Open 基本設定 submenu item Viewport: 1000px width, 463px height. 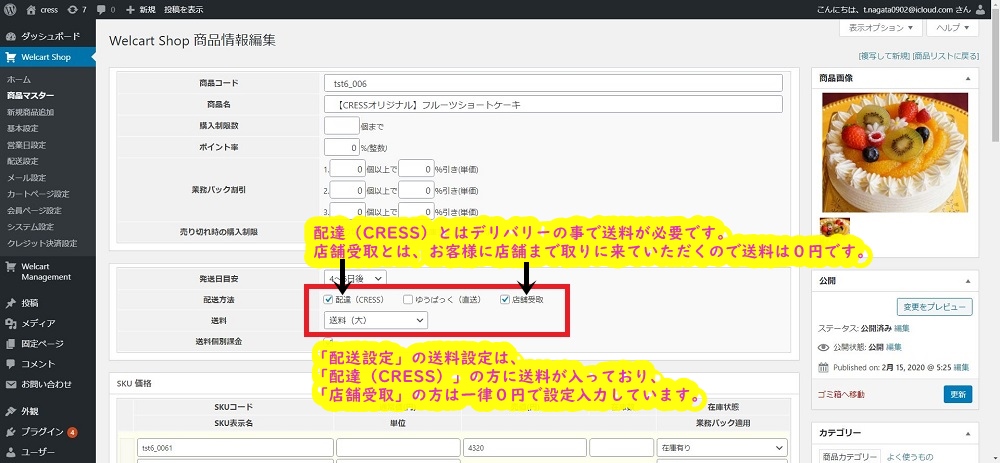coord(22,128)
